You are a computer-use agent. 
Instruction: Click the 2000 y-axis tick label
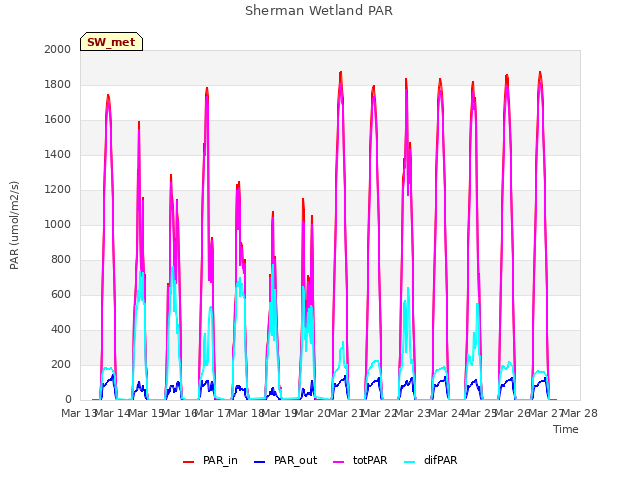[x=58, y=49]
